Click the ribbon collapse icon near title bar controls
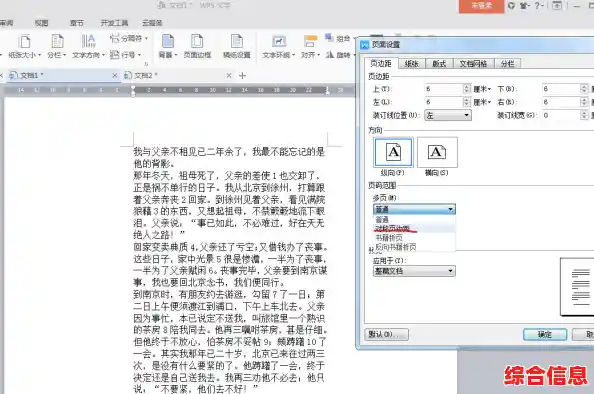594x394 pixels. (557, 6)
